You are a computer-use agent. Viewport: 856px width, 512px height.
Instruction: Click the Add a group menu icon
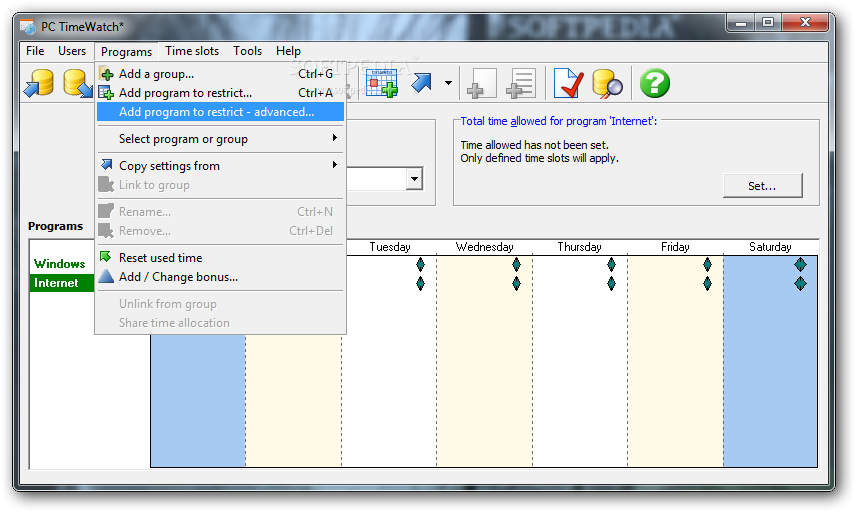(x=106, y=74)
